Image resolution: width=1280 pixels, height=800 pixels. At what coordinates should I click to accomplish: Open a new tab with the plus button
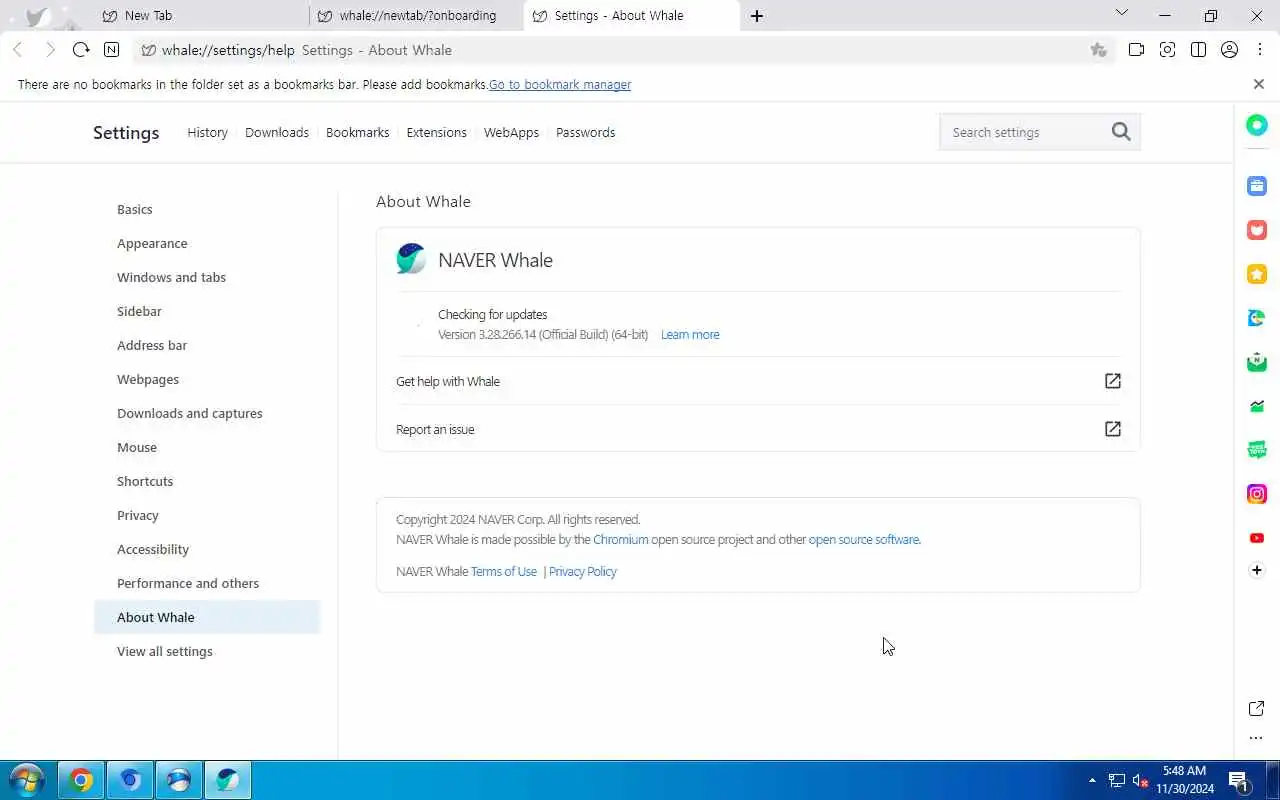tap(757, 16)
